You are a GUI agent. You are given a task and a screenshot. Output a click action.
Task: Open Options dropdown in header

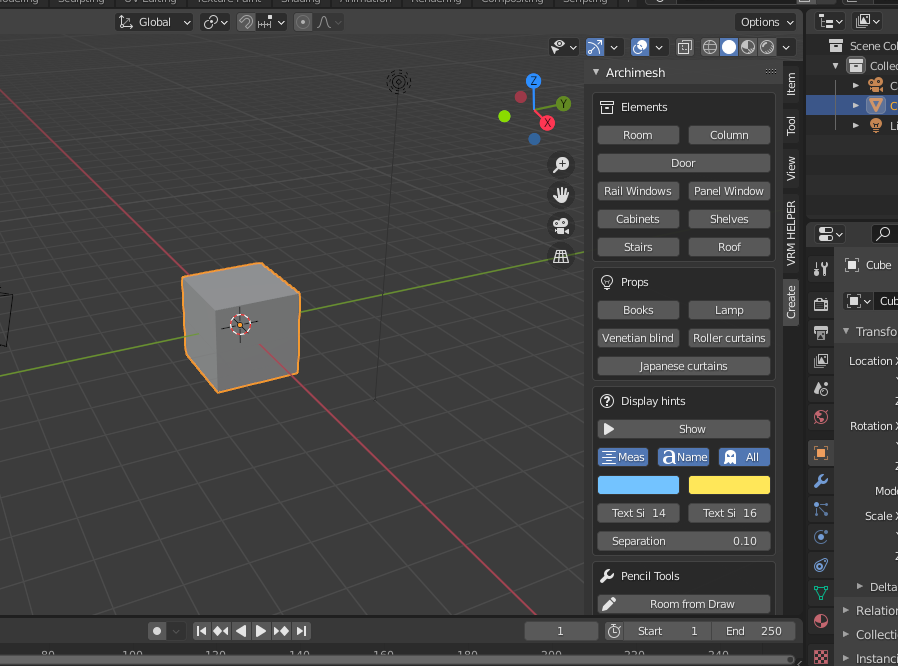[x=766, y=22]
